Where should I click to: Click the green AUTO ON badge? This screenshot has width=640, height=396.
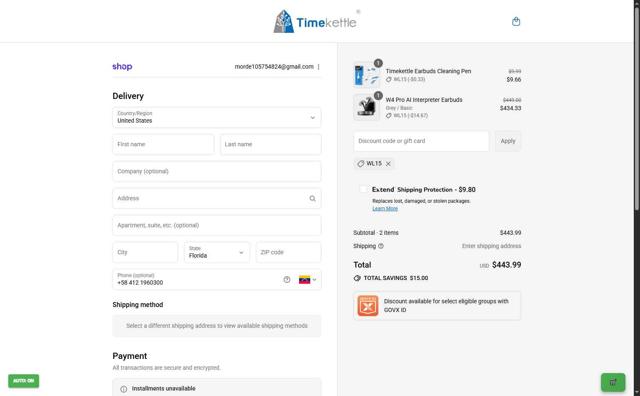[x=24, y=381]
